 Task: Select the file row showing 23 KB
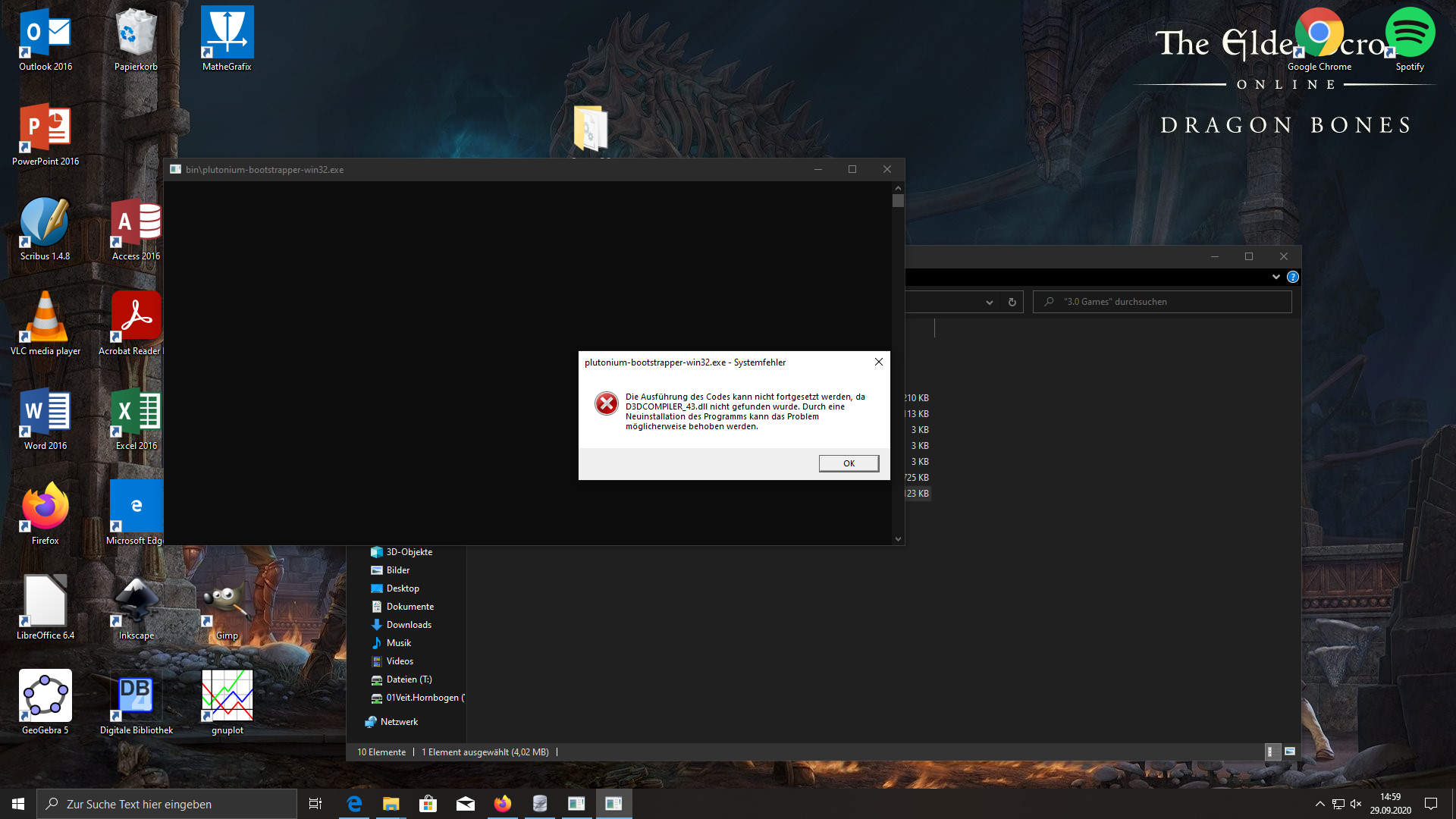click(917, 493)
